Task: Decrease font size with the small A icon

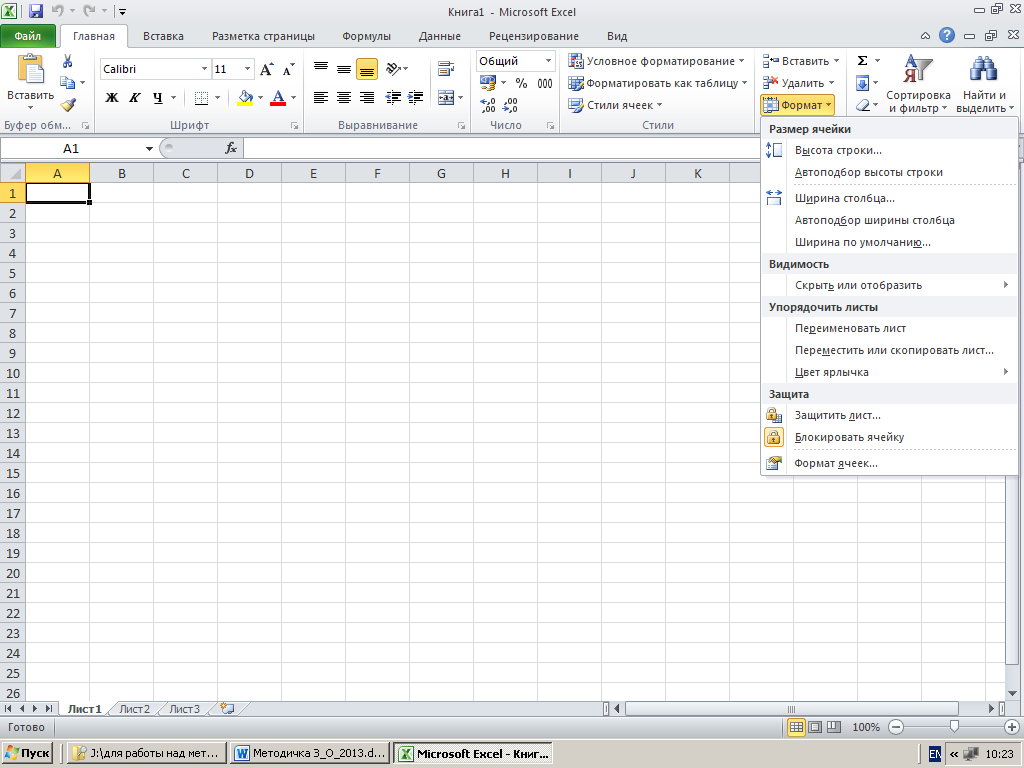Action: point(288,69)
